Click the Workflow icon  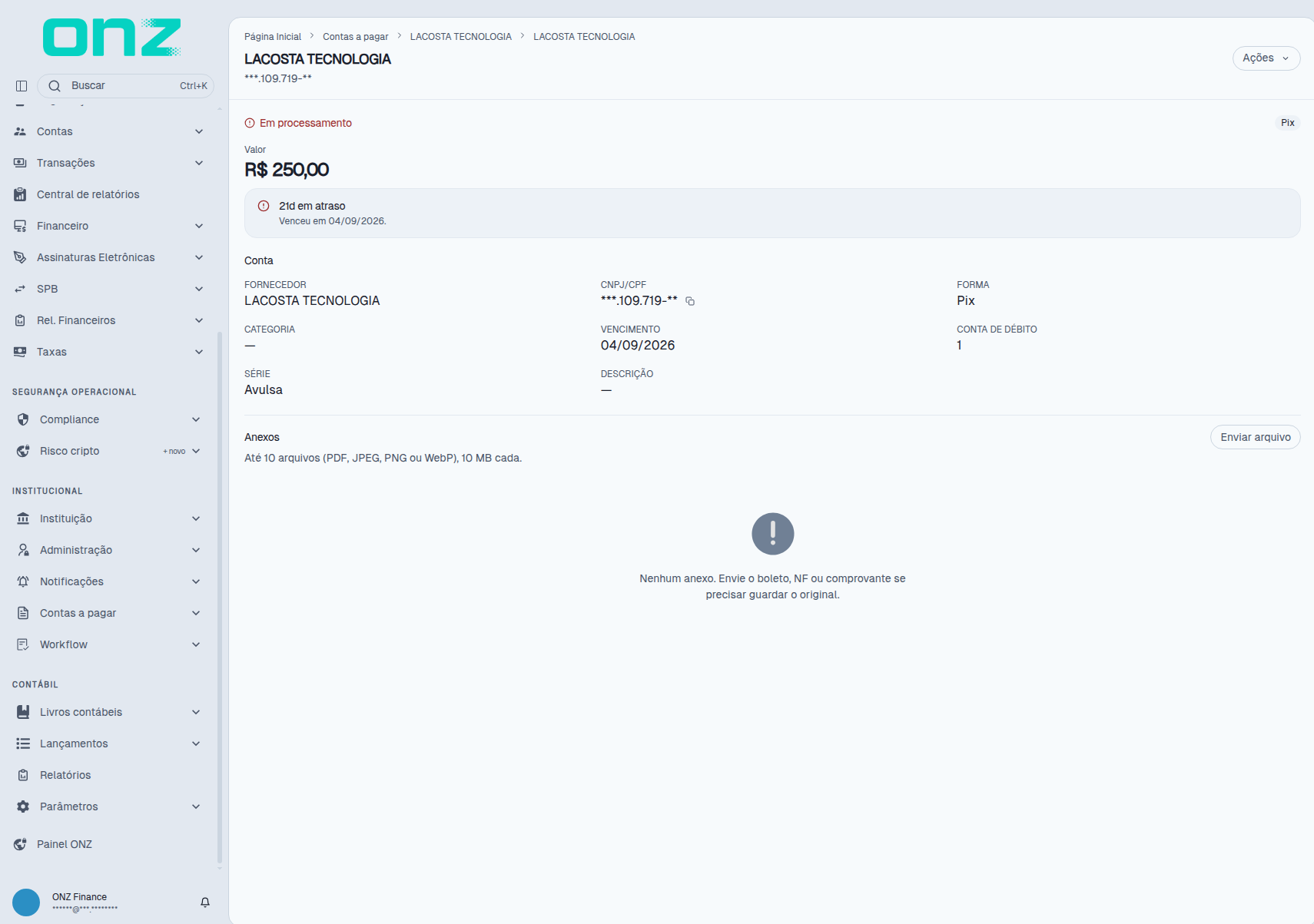[23, 644]
